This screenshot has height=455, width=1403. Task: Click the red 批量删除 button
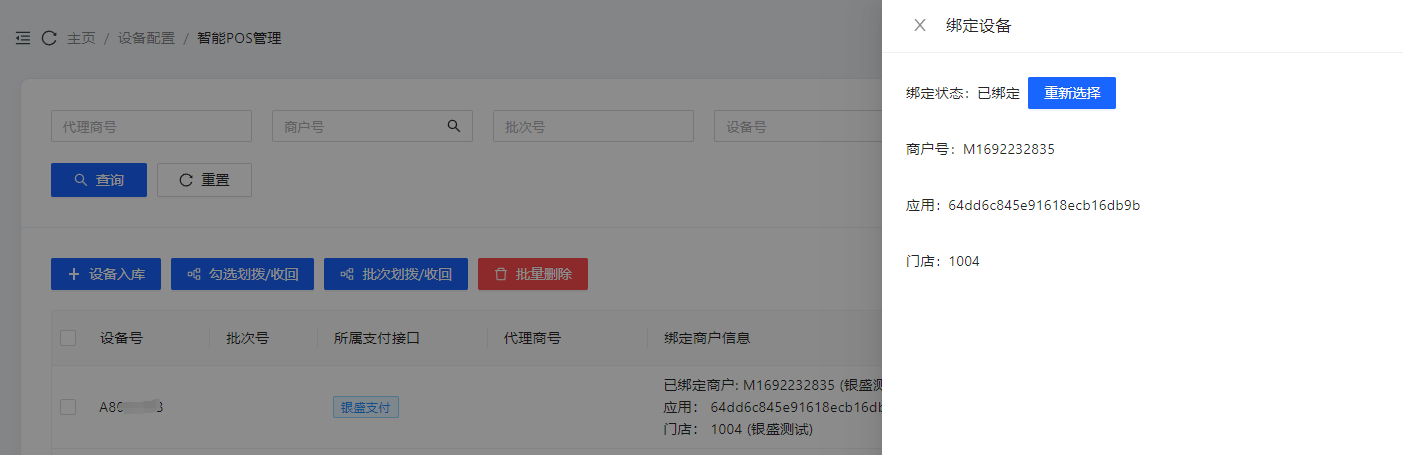[x=533, y=274]
